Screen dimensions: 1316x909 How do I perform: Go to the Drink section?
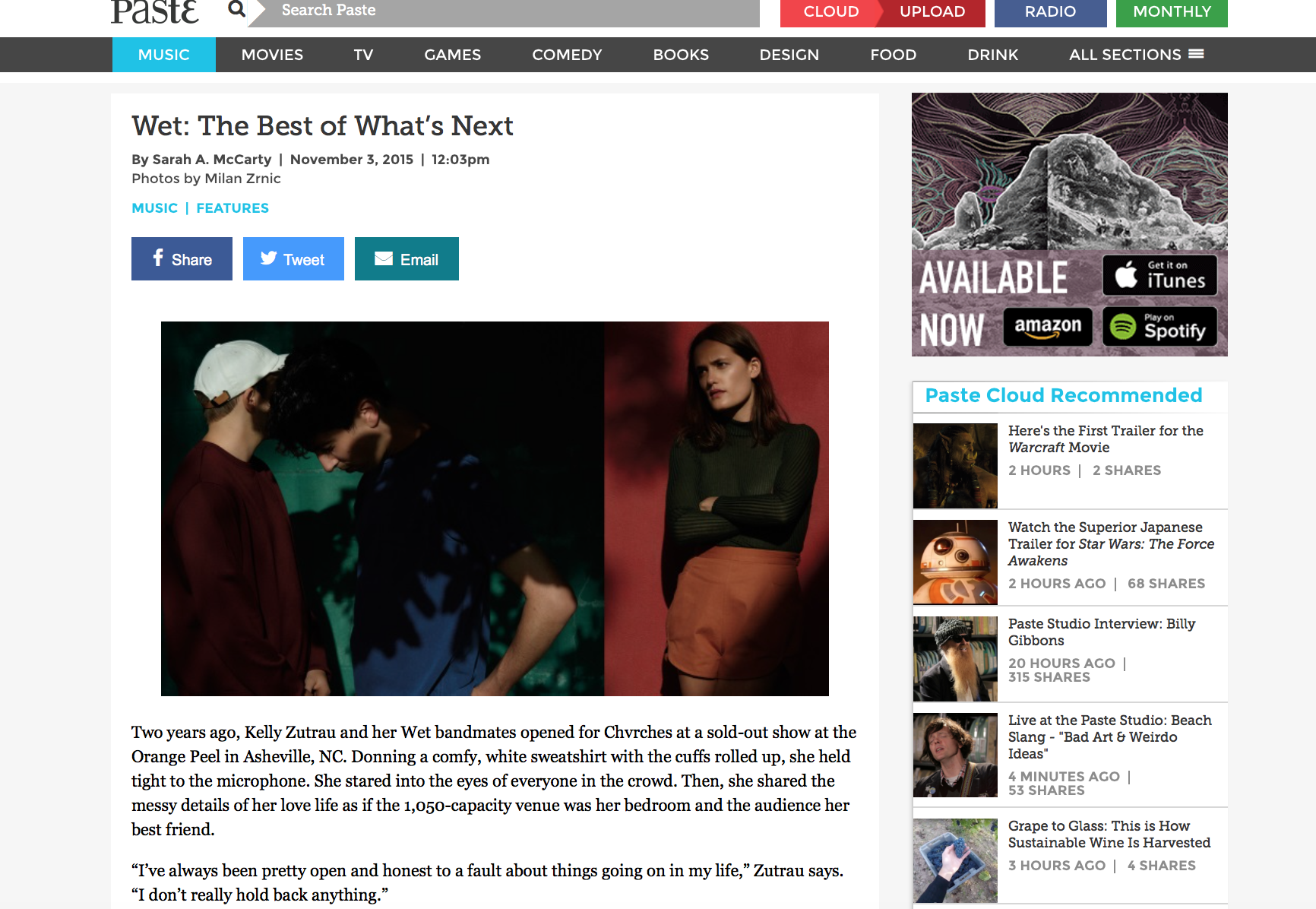(x=992, y=55)
